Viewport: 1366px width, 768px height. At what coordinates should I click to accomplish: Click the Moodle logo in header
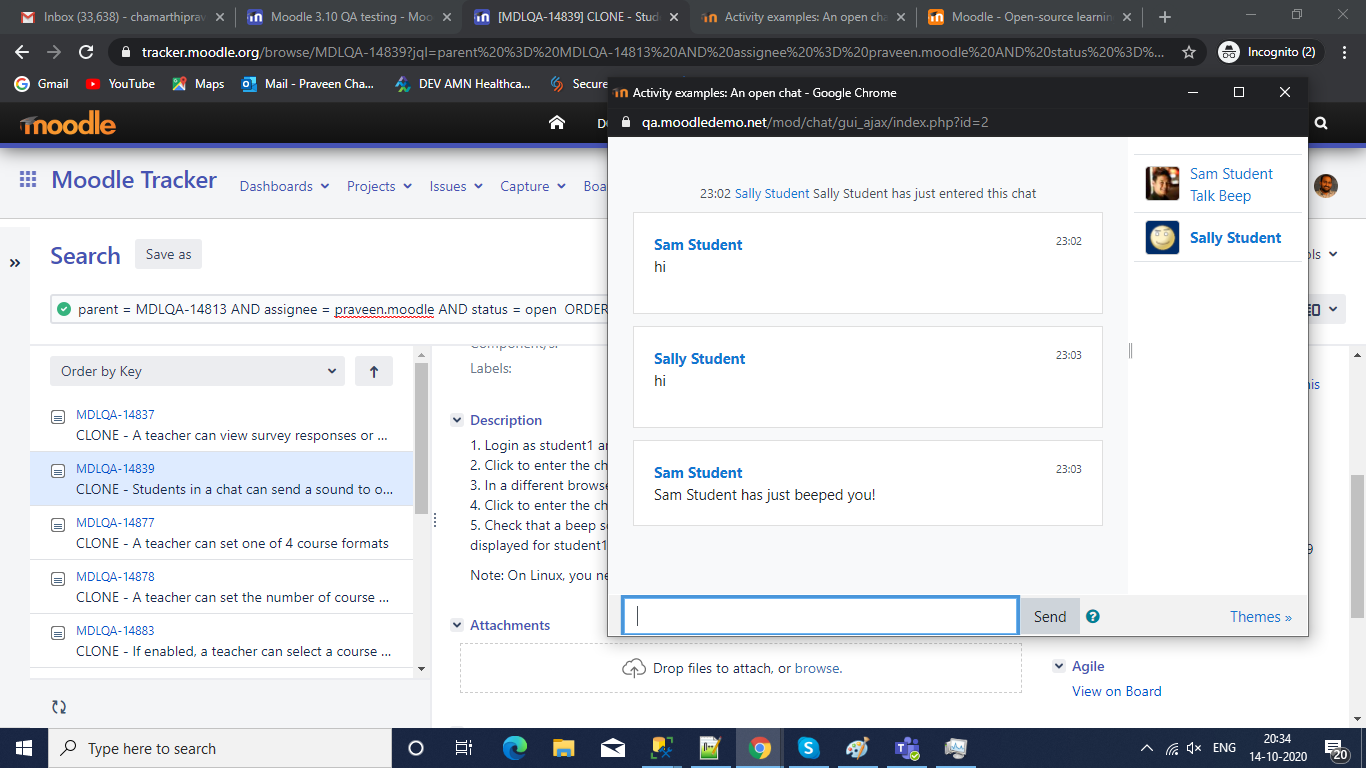68,124
